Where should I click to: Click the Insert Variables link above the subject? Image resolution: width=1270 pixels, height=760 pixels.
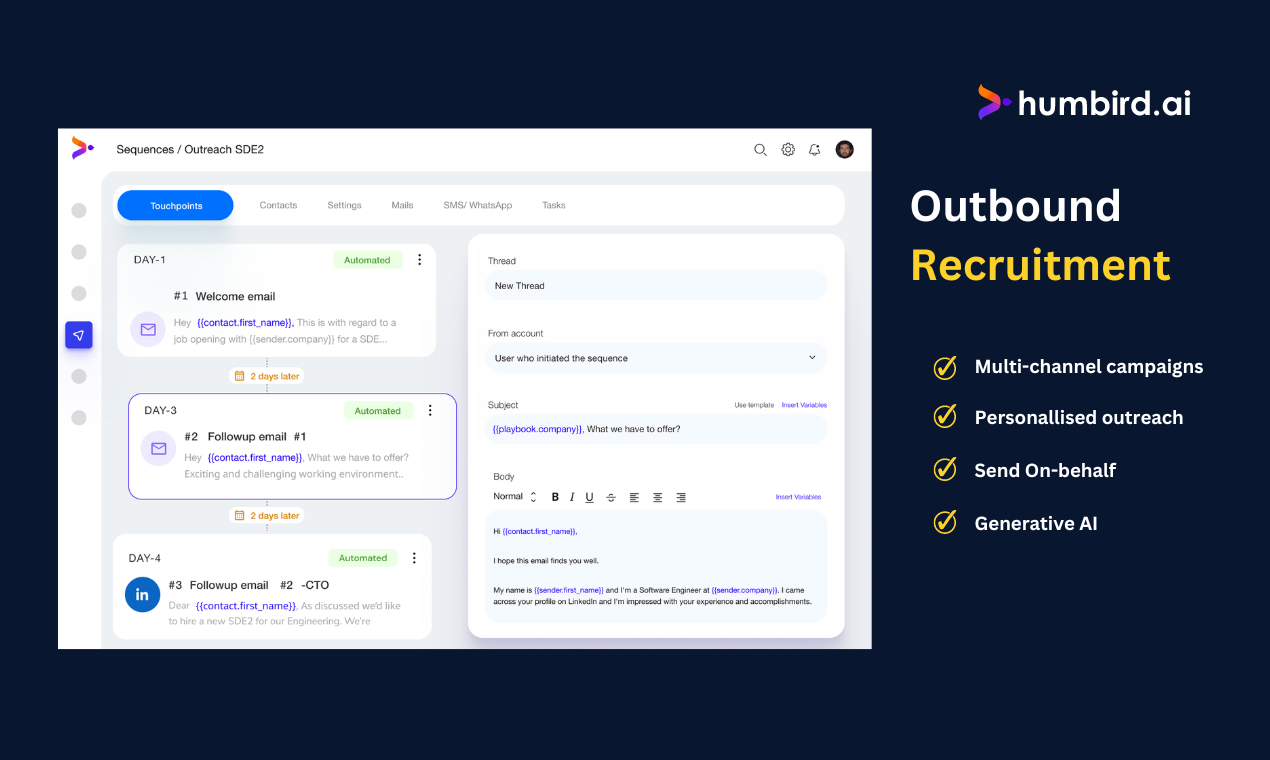[806, 404]
